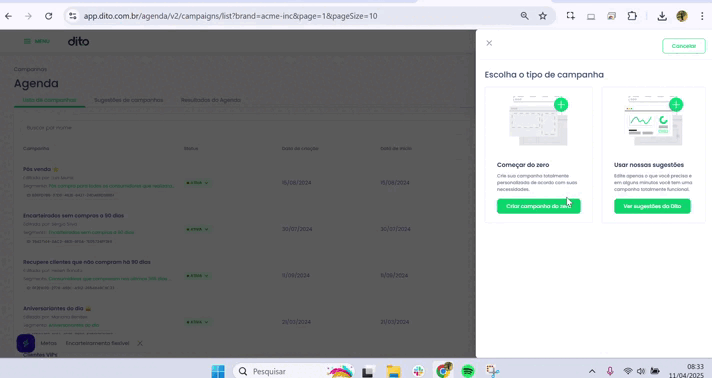Click the Encarteiramento flexível shortcut
Viewport: 712px width, 378px height.
pos(97,343)
